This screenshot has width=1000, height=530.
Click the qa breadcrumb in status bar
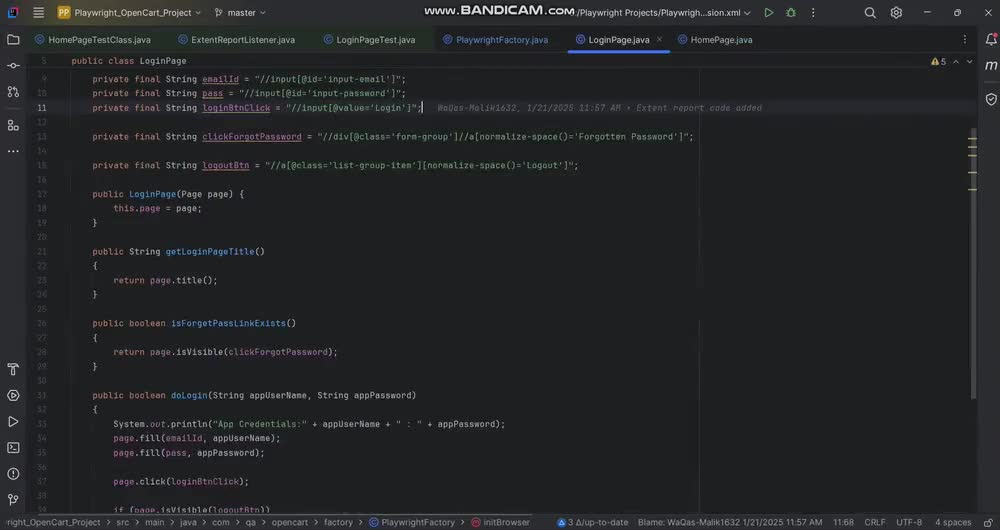251,522
